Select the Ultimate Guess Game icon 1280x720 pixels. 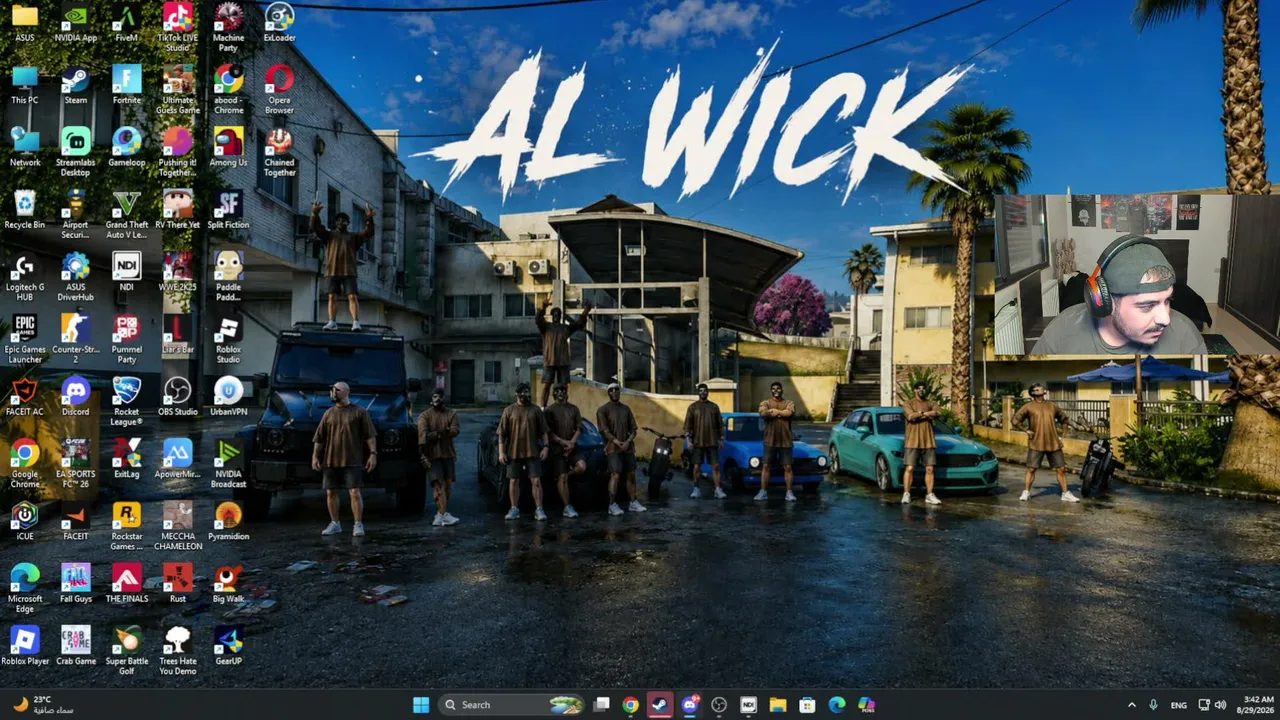(178, 90)
